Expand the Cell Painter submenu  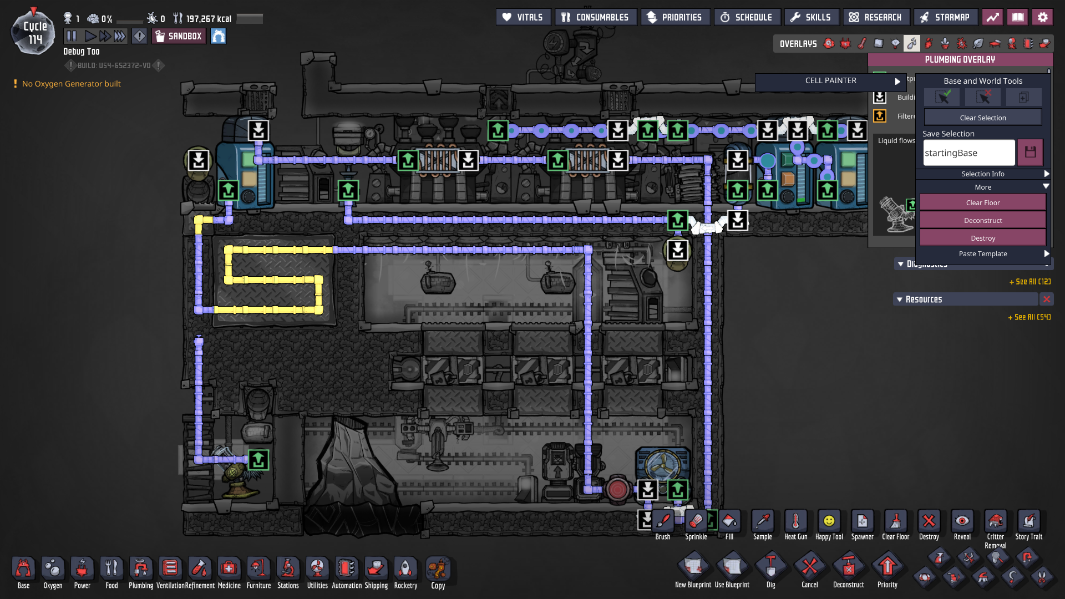click(x=831, y=81)
